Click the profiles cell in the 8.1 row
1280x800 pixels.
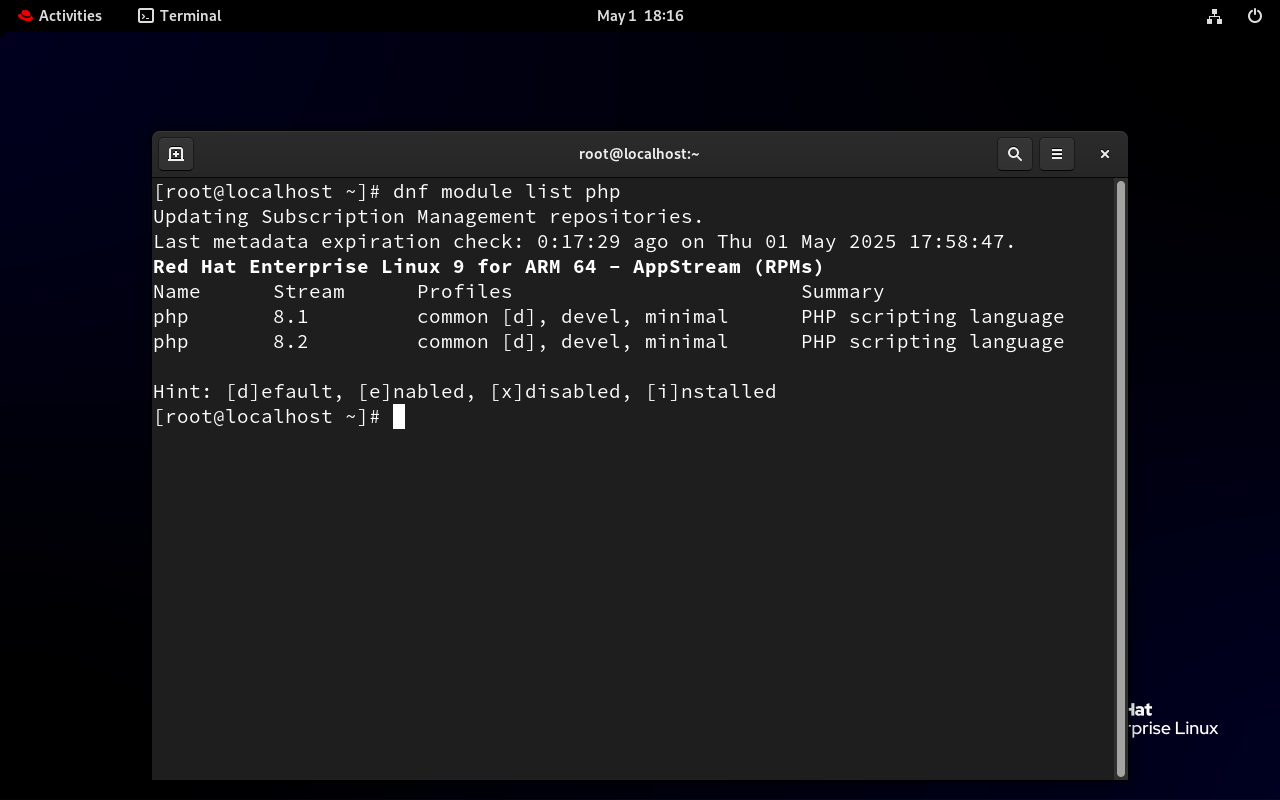click(x=573, y=317)
